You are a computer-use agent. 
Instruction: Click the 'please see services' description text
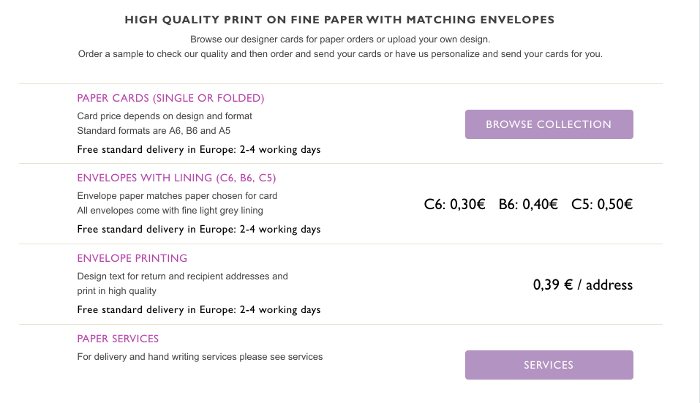[200, 357]
